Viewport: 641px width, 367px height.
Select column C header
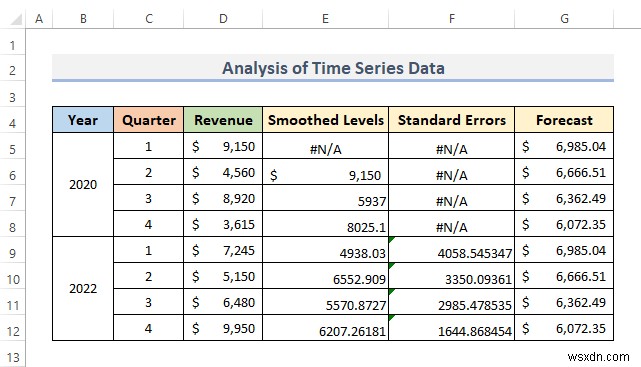tap(149, 19)
